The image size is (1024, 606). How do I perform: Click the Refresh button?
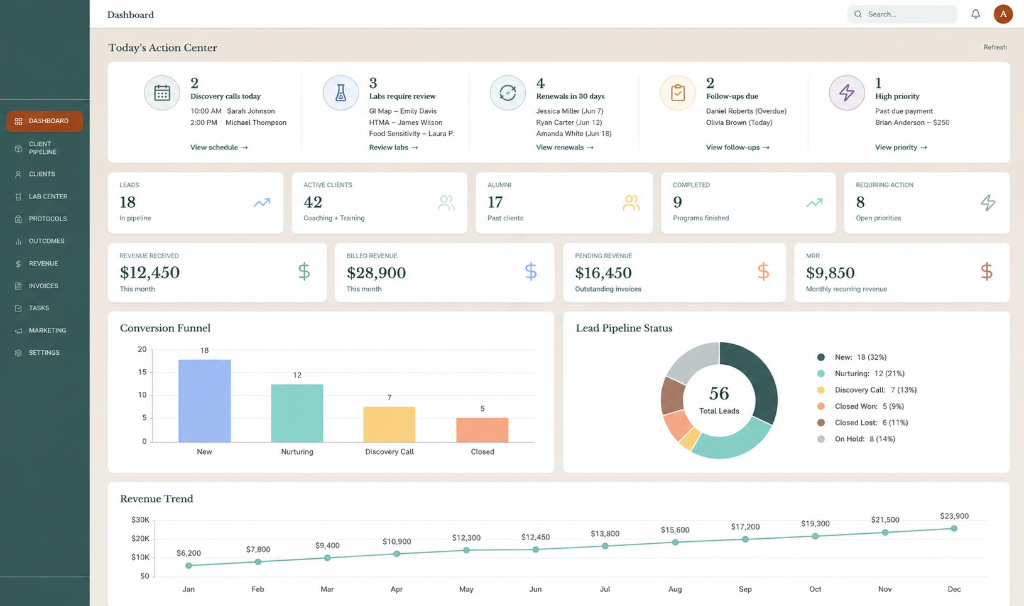coord(995,47)
